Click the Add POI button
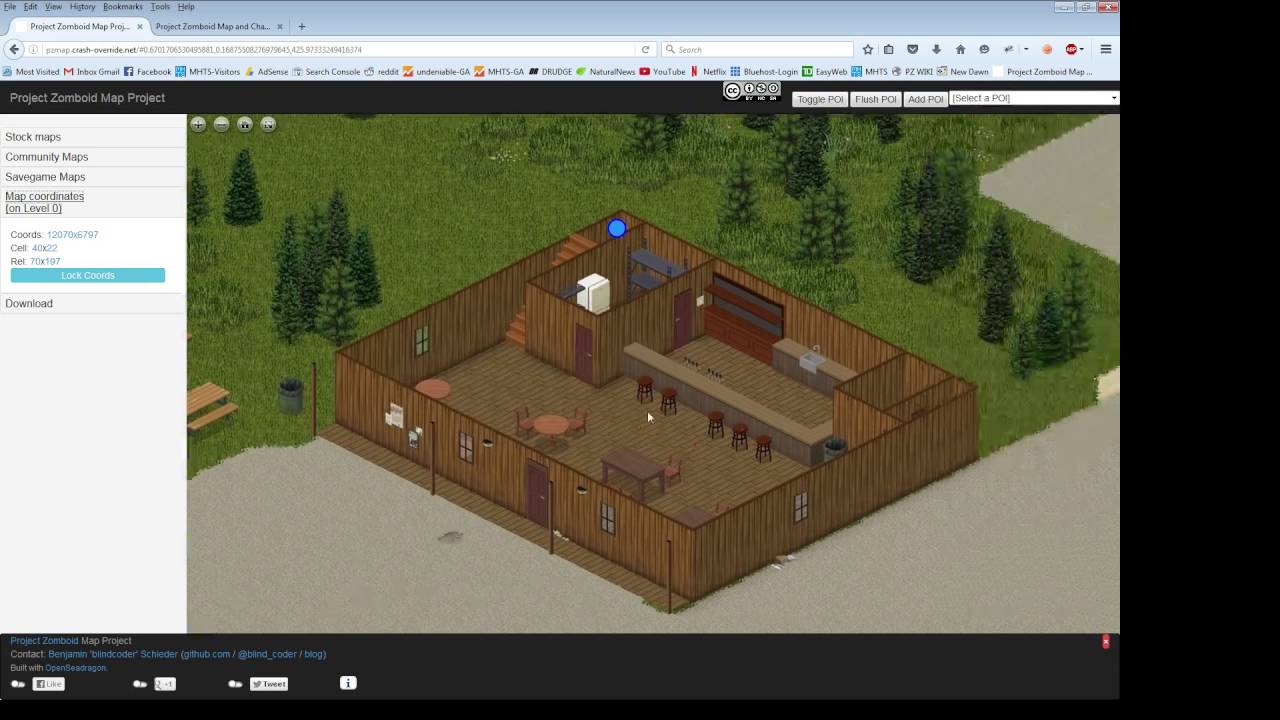The width and height of the screenshot is (1280, 720). pyautogui.click(x=925, y=99)
